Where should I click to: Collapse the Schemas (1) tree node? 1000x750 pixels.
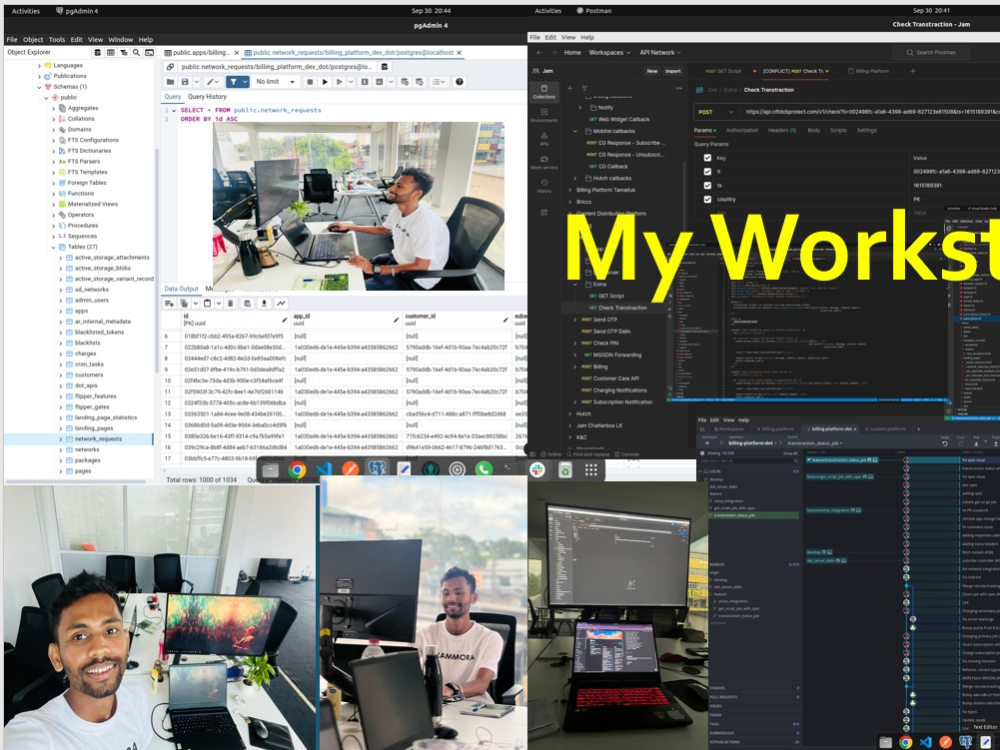pos(40,87)
